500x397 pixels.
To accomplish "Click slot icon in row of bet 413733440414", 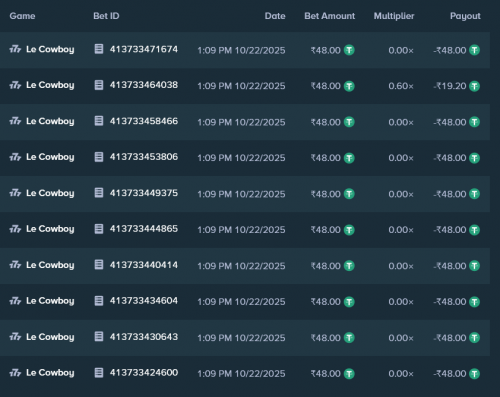I will (x=15, y=265).
